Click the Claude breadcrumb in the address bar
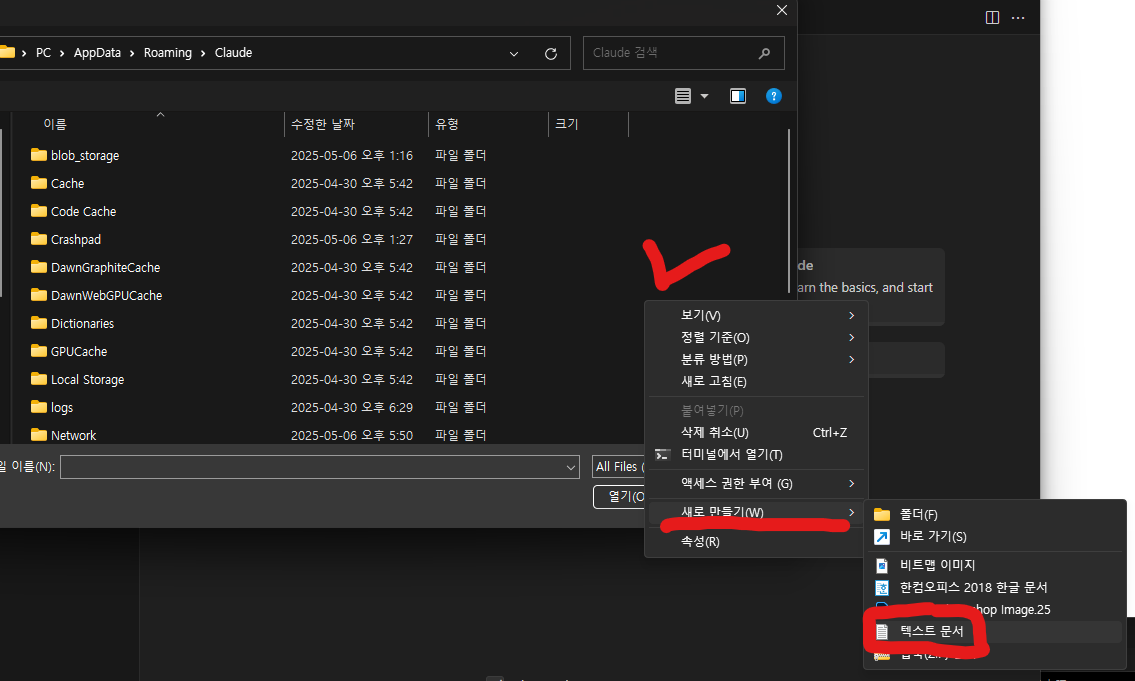This screenshot has height=681, width=1135. pos(232,53)
